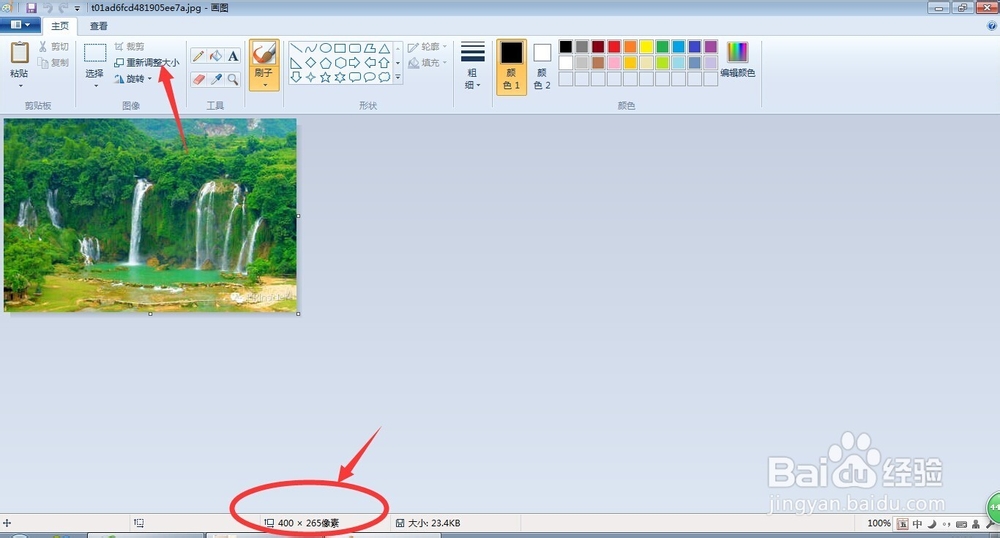
Task: Select the oval shape
Action: click(x=325, y=48)
